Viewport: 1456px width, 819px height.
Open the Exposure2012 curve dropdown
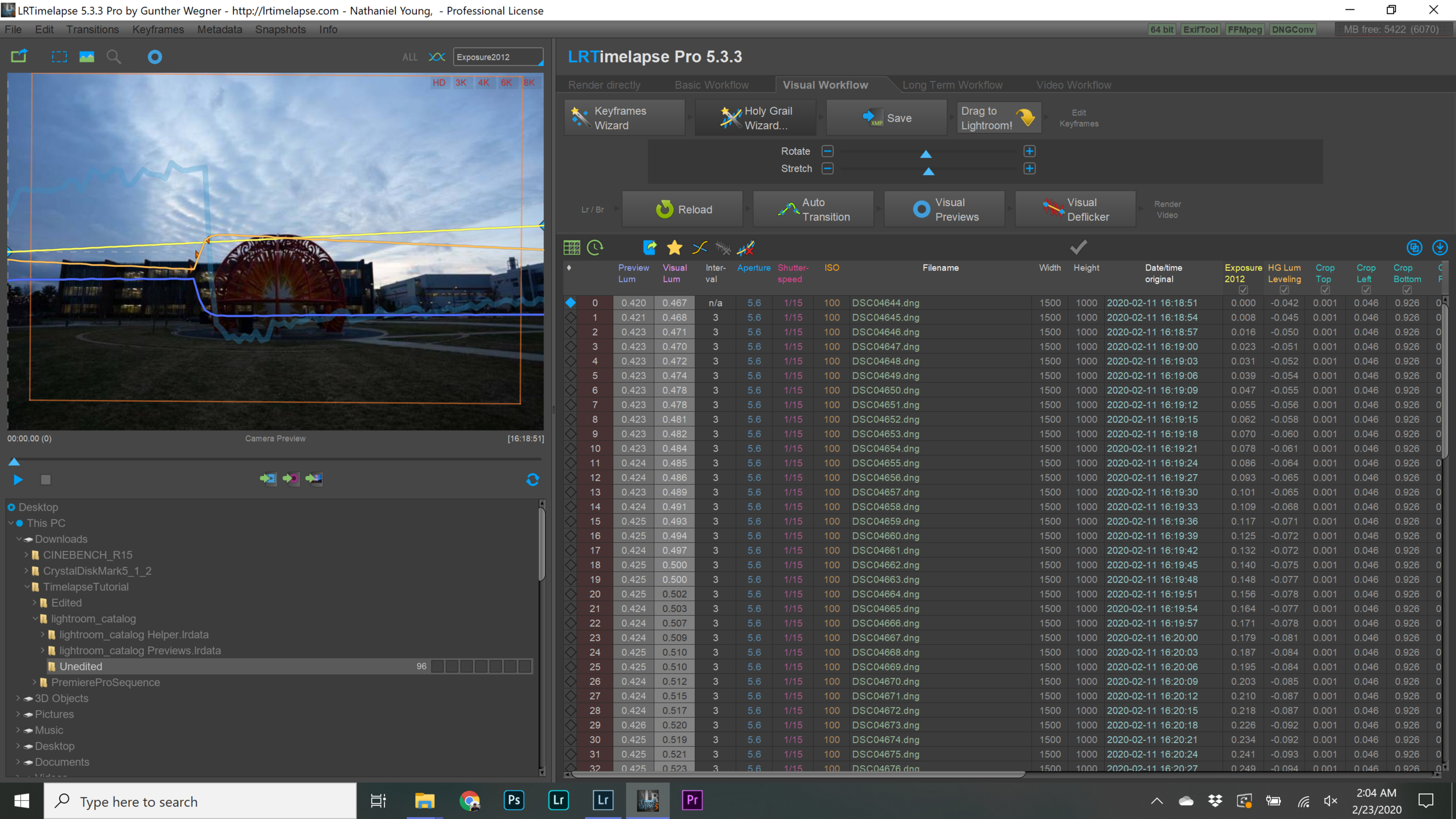point(498,57)
